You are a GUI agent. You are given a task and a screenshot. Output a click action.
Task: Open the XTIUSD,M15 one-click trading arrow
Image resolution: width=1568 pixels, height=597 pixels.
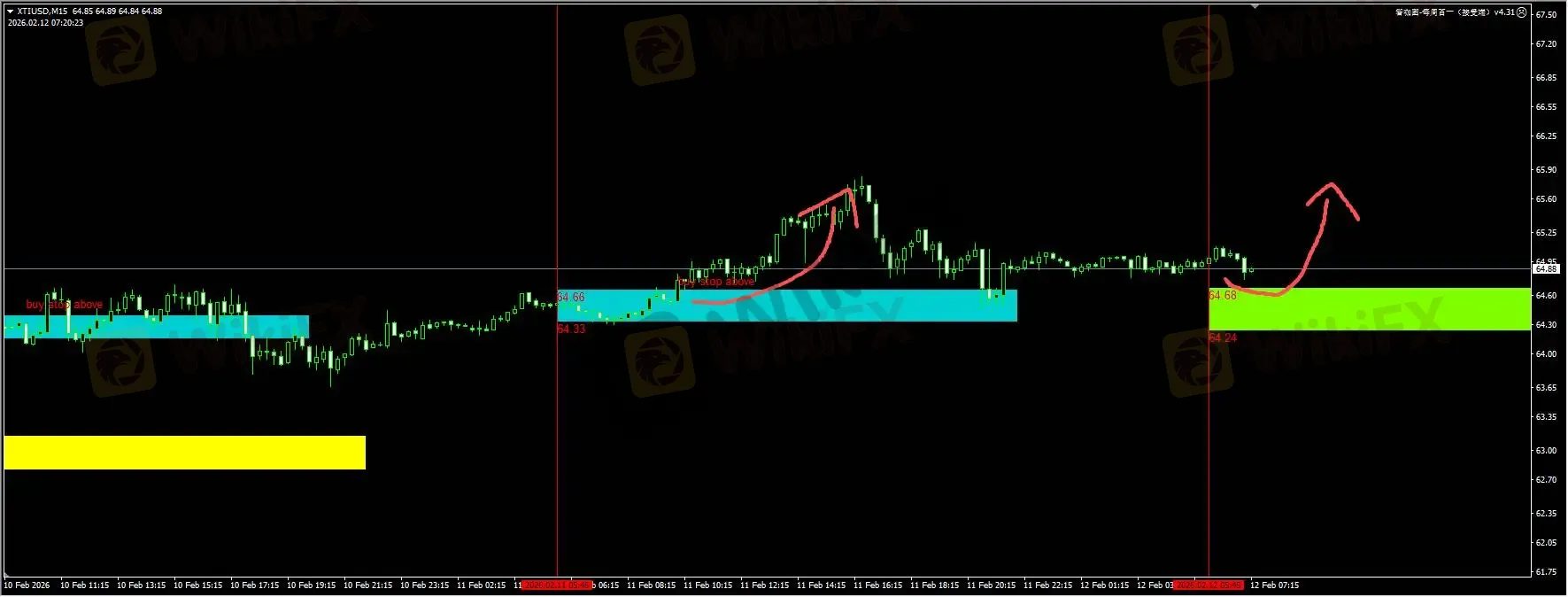pos(10,12)
